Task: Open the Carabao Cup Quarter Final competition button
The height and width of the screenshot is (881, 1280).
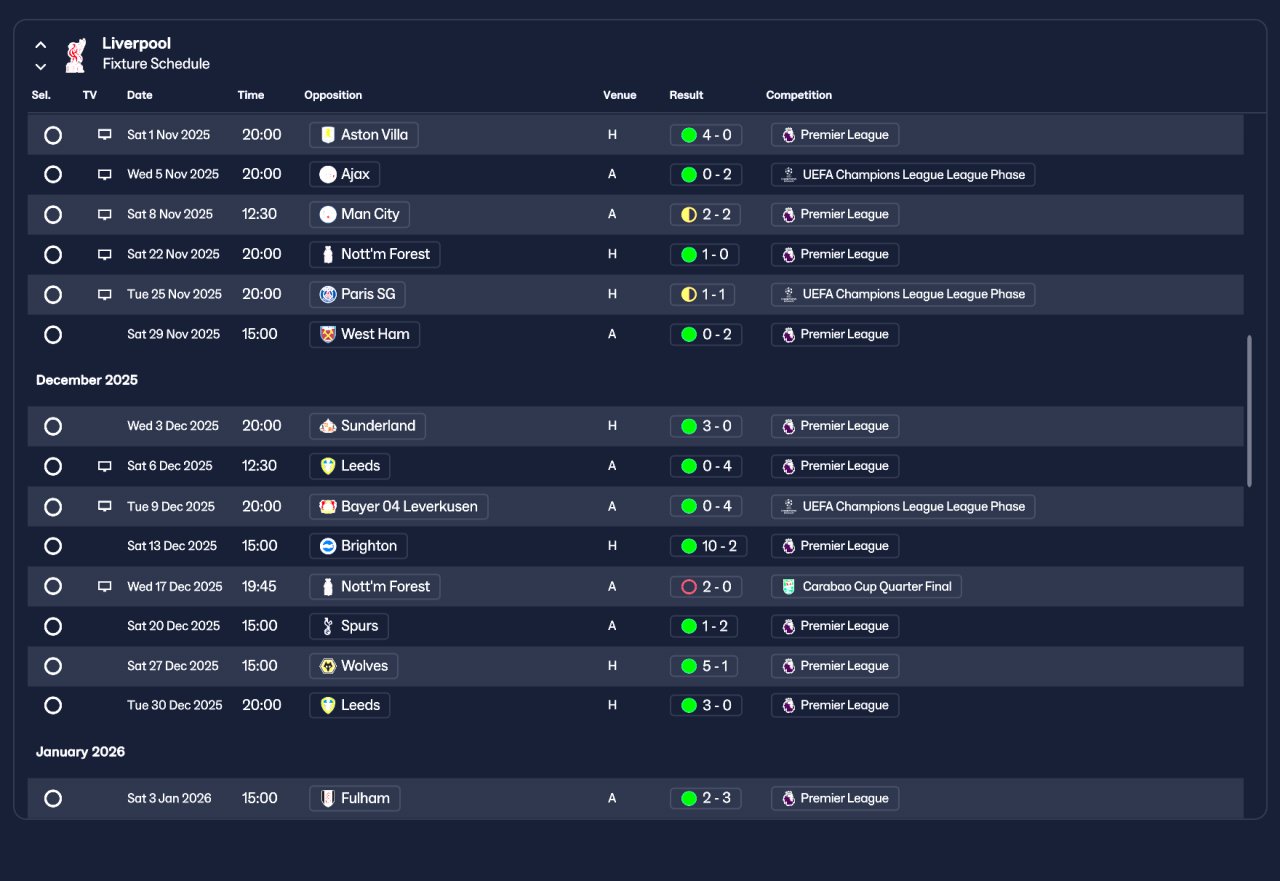Action: (x=866, y=586)
